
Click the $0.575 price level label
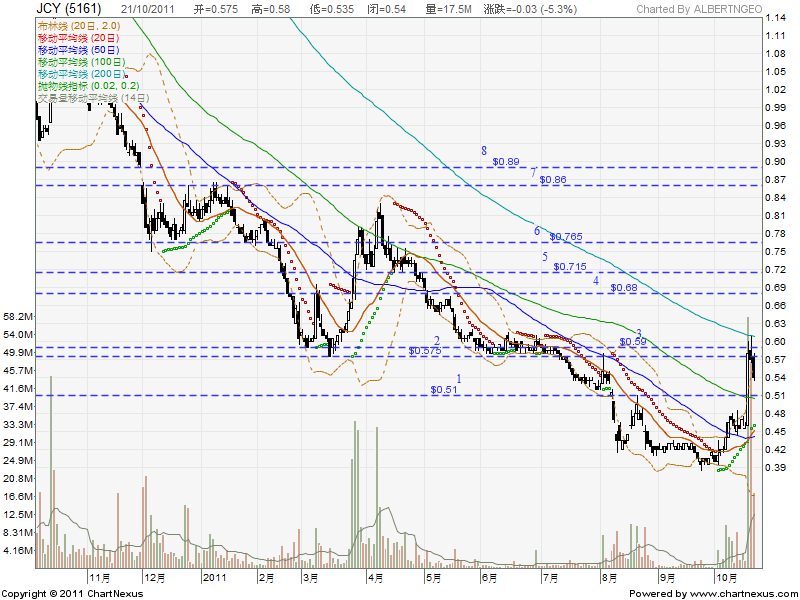click(425, 352)
